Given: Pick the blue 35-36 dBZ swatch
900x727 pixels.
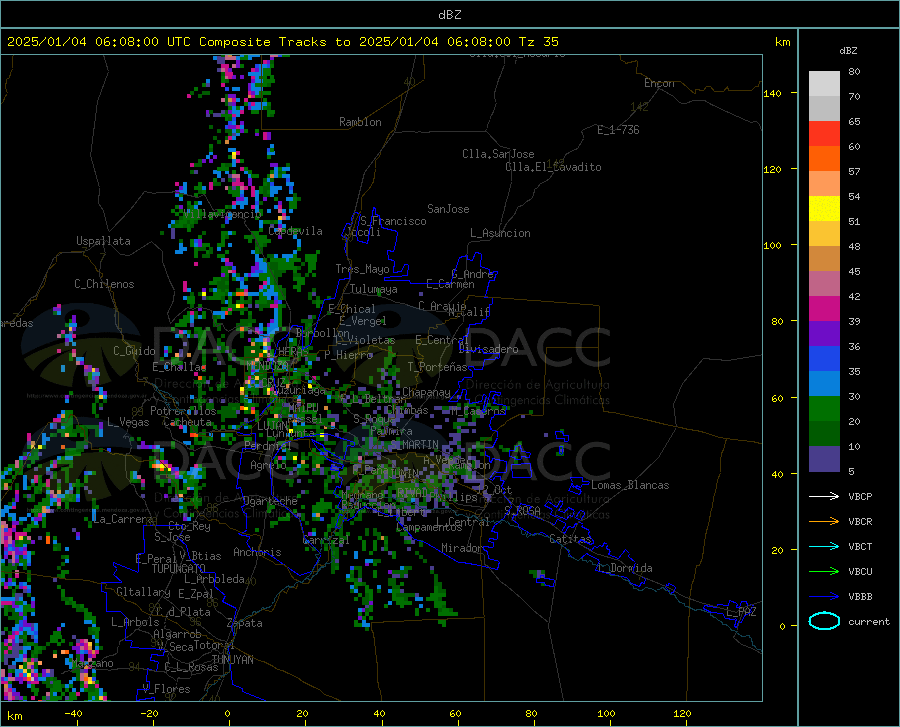Looking at the screenshot, I should coord(824,359).
